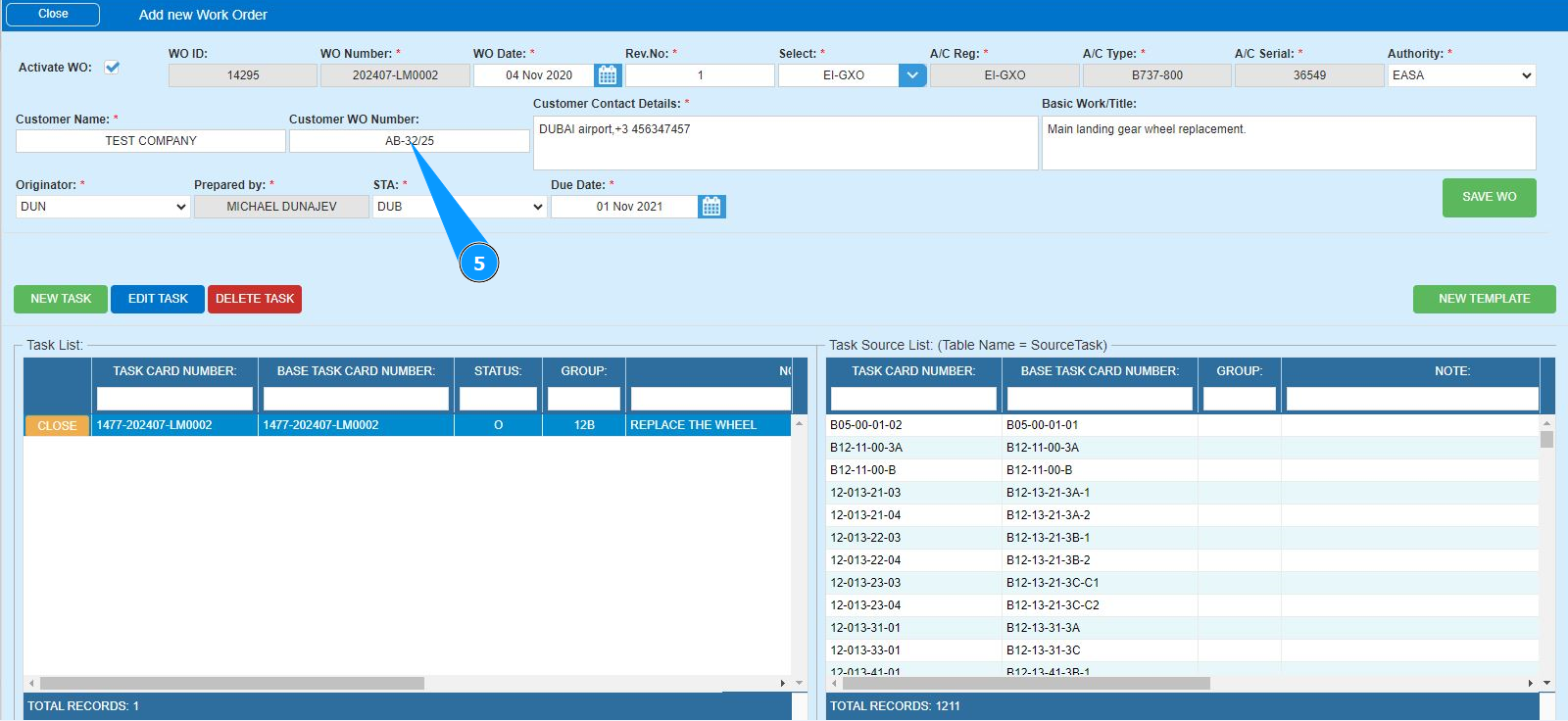Sort Task List by STATUS column header
This screenshot has height=721, width=1568.
click(498, 371)
